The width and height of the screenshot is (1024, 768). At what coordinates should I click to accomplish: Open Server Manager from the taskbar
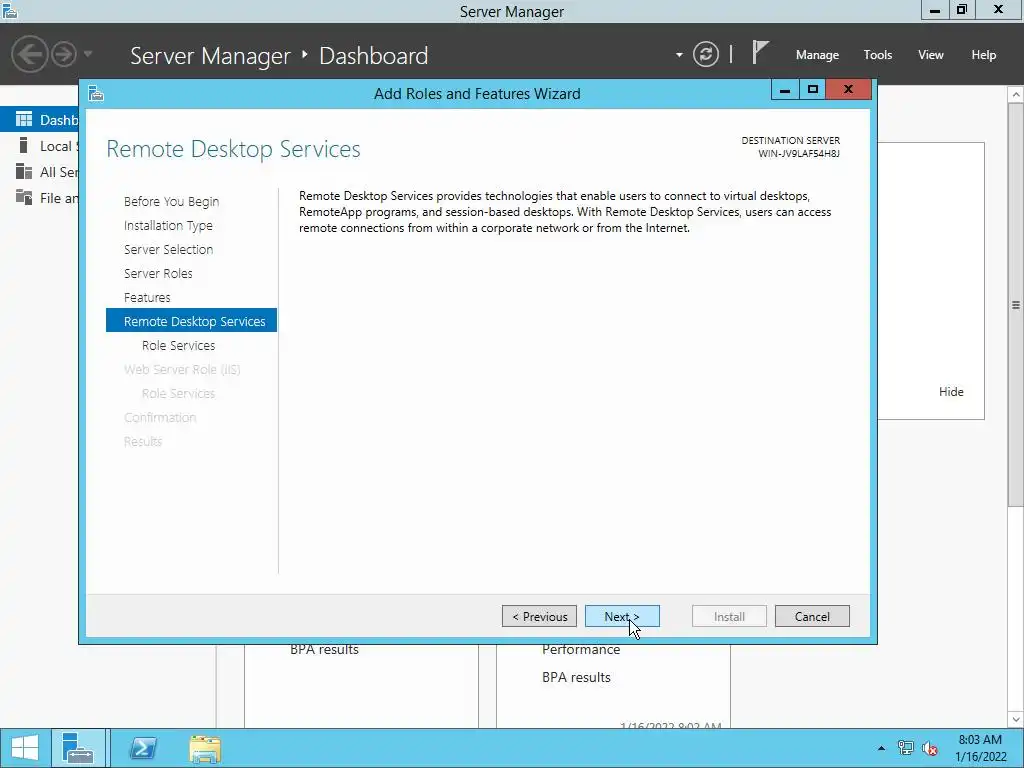coord(78,748)
